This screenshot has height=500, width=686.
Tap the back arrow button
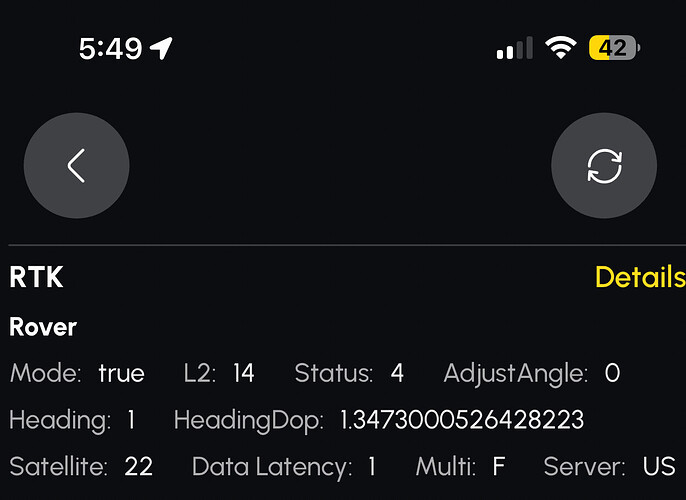tap(77, 165)
